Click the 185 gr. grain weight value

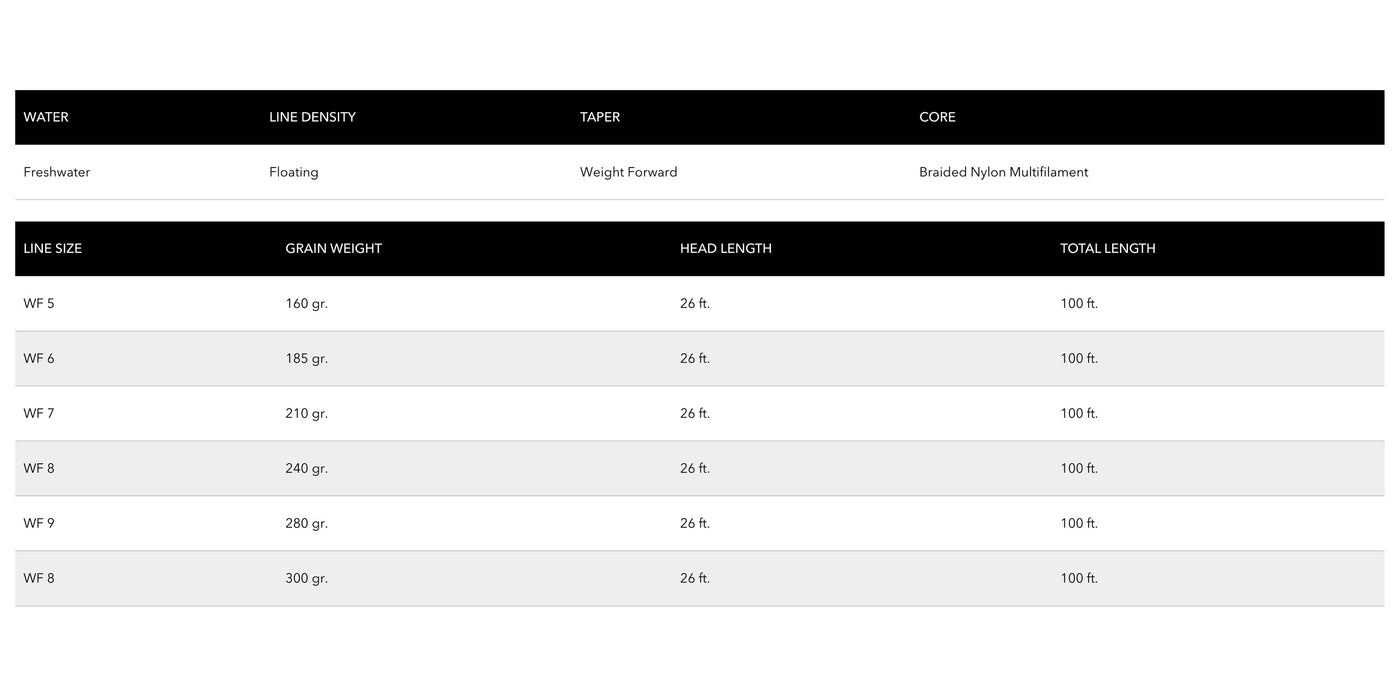coord(306,358)
